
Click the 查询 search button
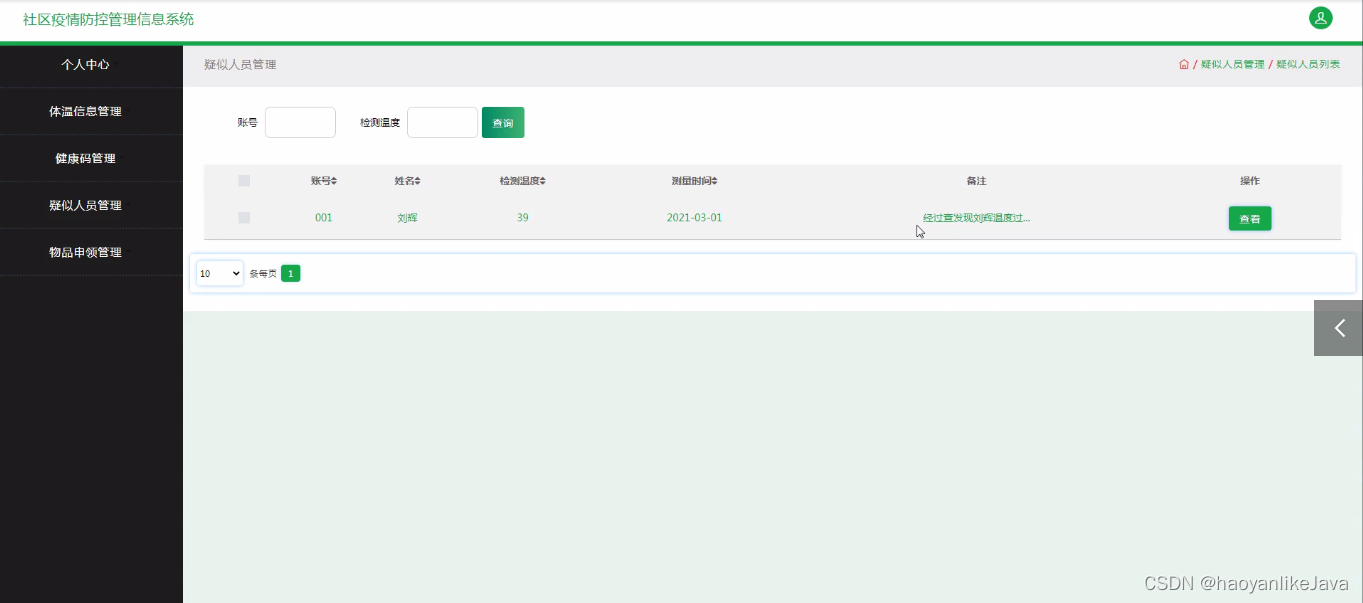coord(503,123)
